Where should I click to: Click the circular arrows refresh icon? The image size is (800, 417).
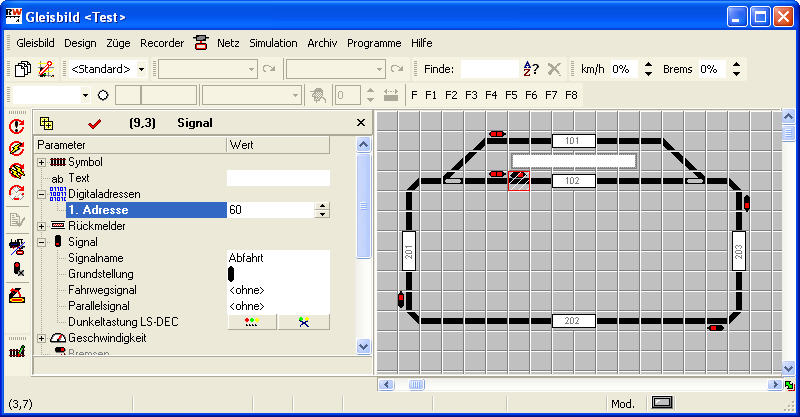[x=17, y=192]
